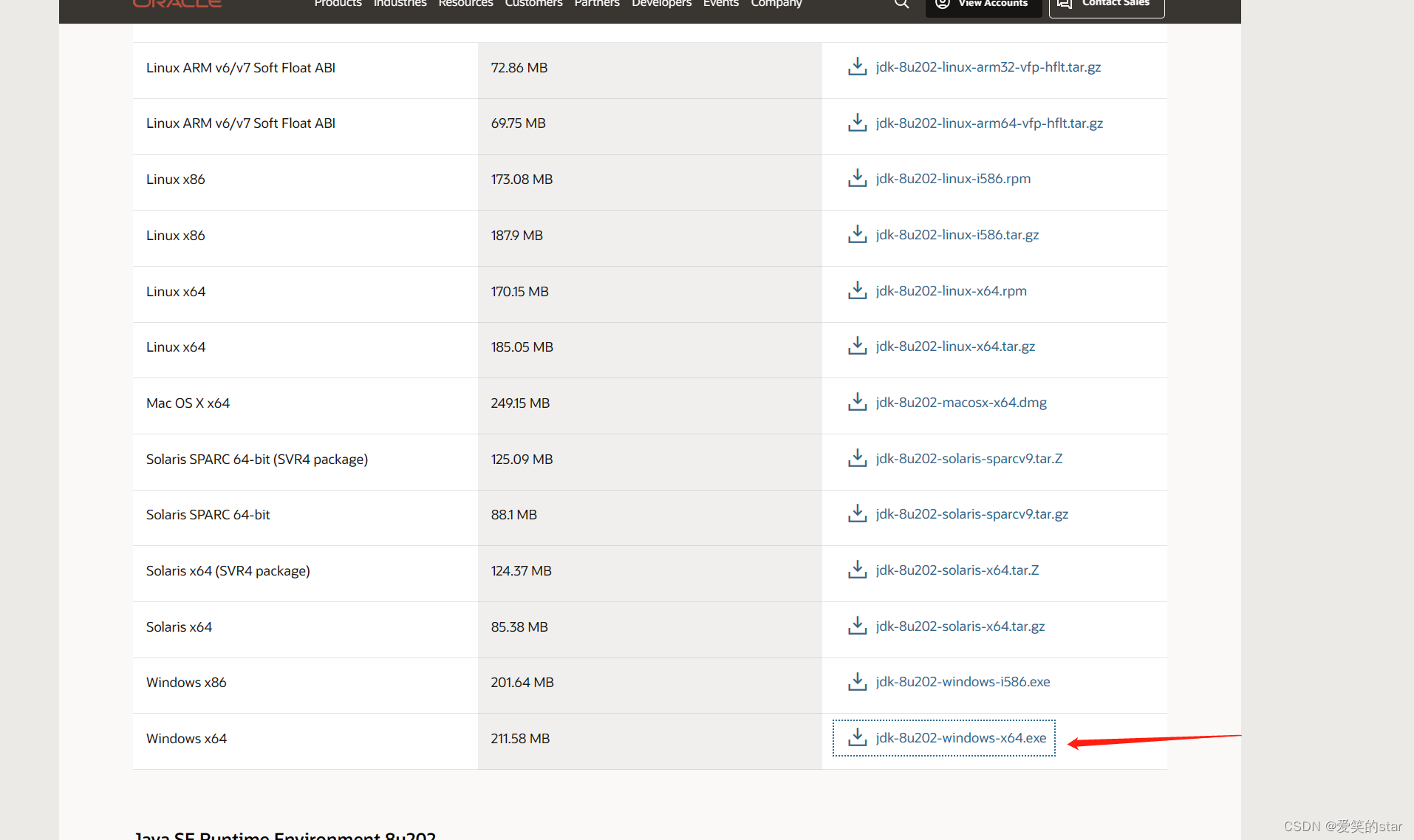Click download icon for jdk-8u202-solaris-sparcv9.tar.Z
The height and width of the screenshot is (840, 1414).
tap(857, 458)
